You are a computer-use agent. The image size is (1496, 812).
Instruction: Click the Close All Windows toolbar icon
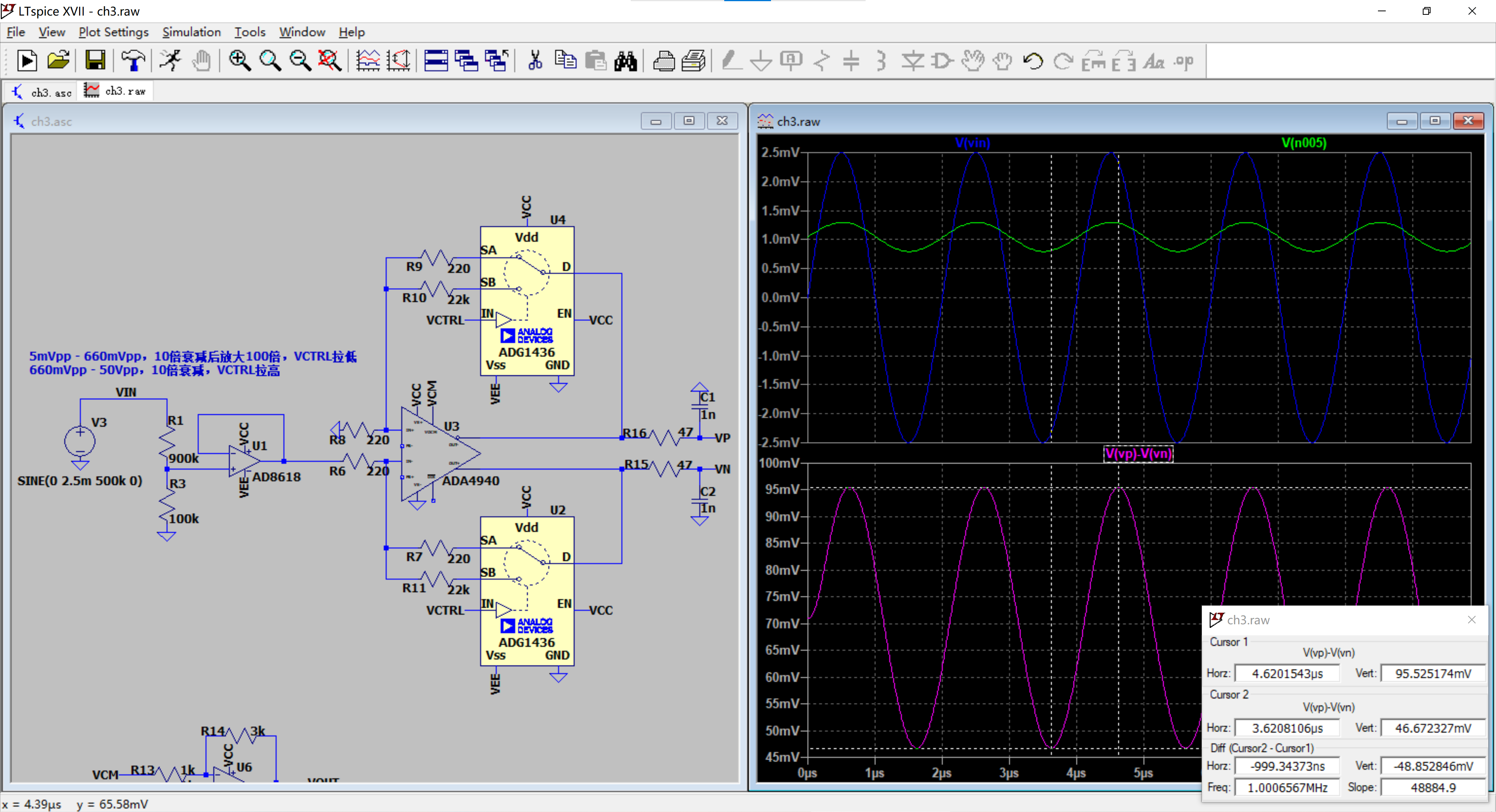pyautogui.click(x=497, y=60)
